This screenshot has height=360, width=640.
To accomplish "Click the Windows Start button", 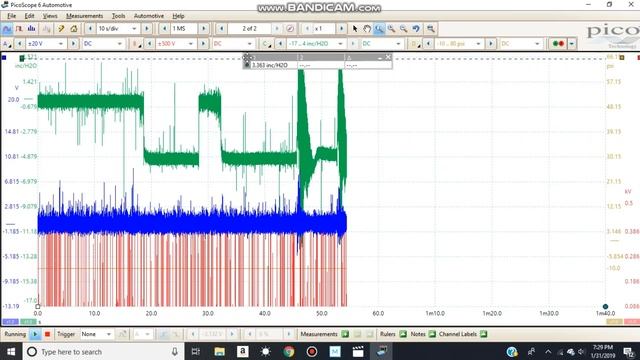I will pyautogui.click(x=11, y=351).
